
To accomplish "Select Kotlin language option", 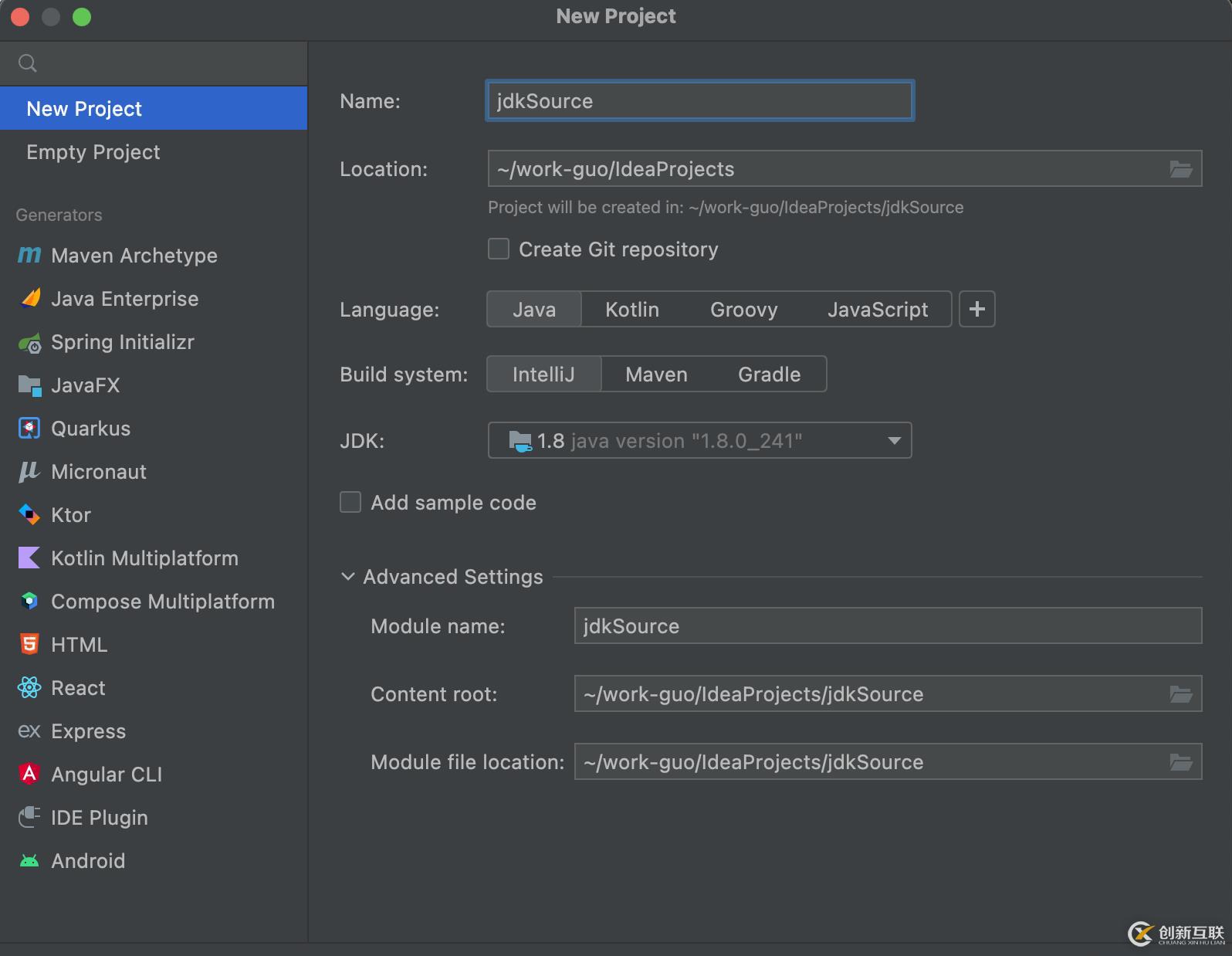I will click(x=632, y=309).
